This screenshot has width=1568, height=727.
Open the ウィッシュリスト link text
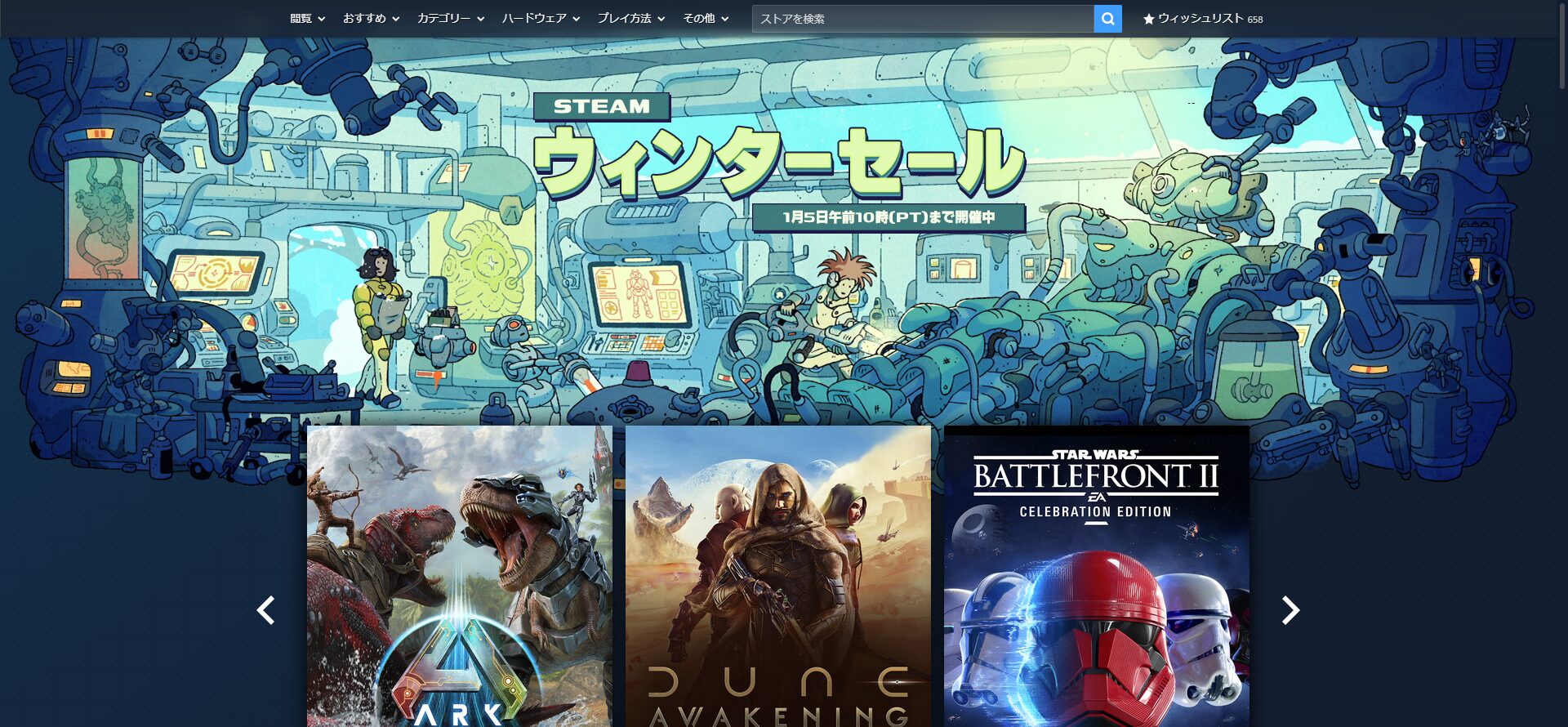[1200, 19]
